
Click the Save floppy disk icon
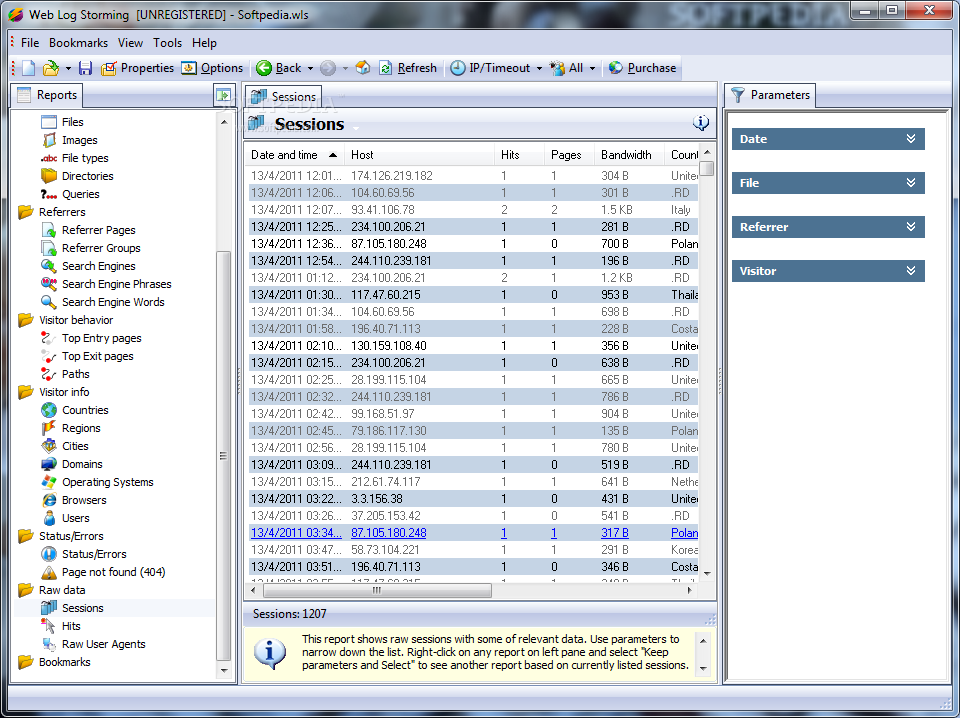85,68
